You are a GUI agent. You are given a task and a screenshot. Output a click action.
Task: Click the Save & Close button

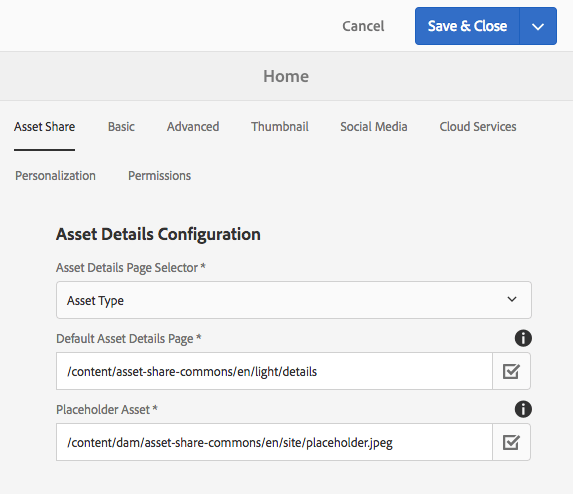point(467,26)
